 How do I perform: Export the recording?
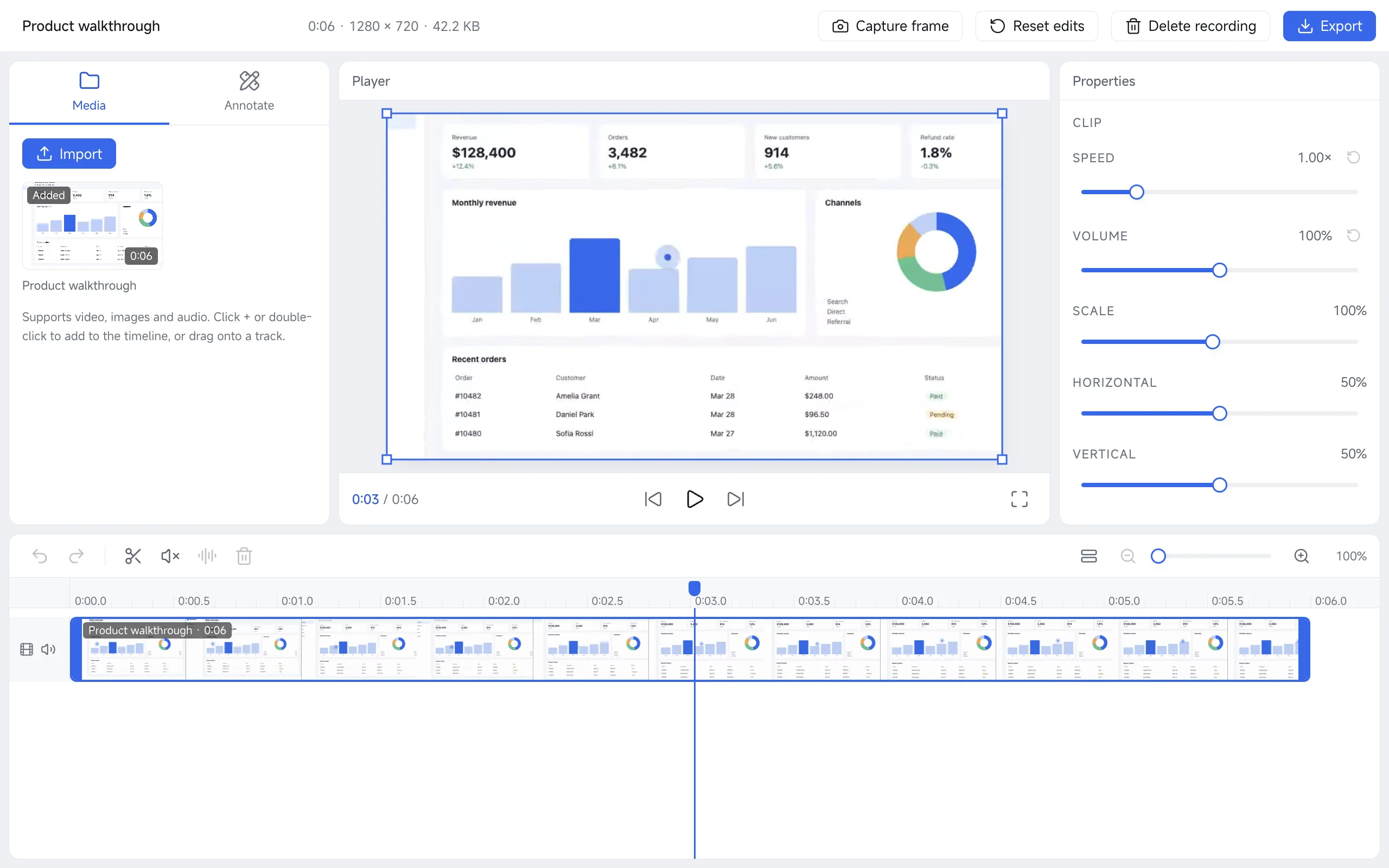click(x=1329, y=26)
